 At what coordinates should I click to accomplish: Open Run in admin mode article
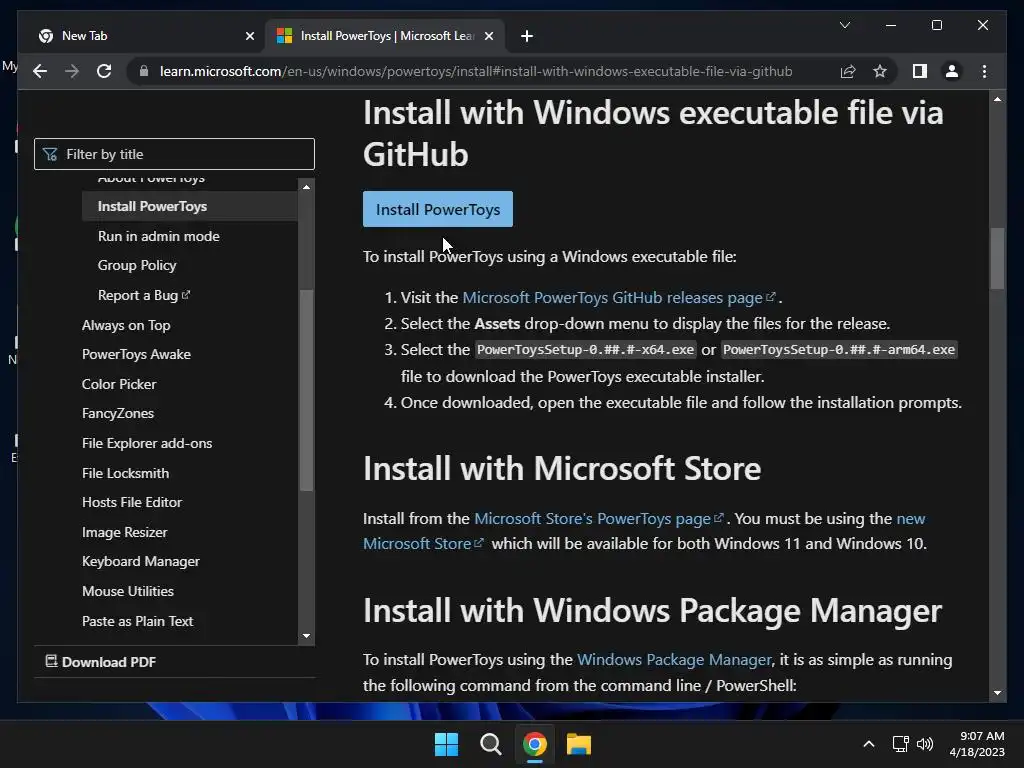159,236
